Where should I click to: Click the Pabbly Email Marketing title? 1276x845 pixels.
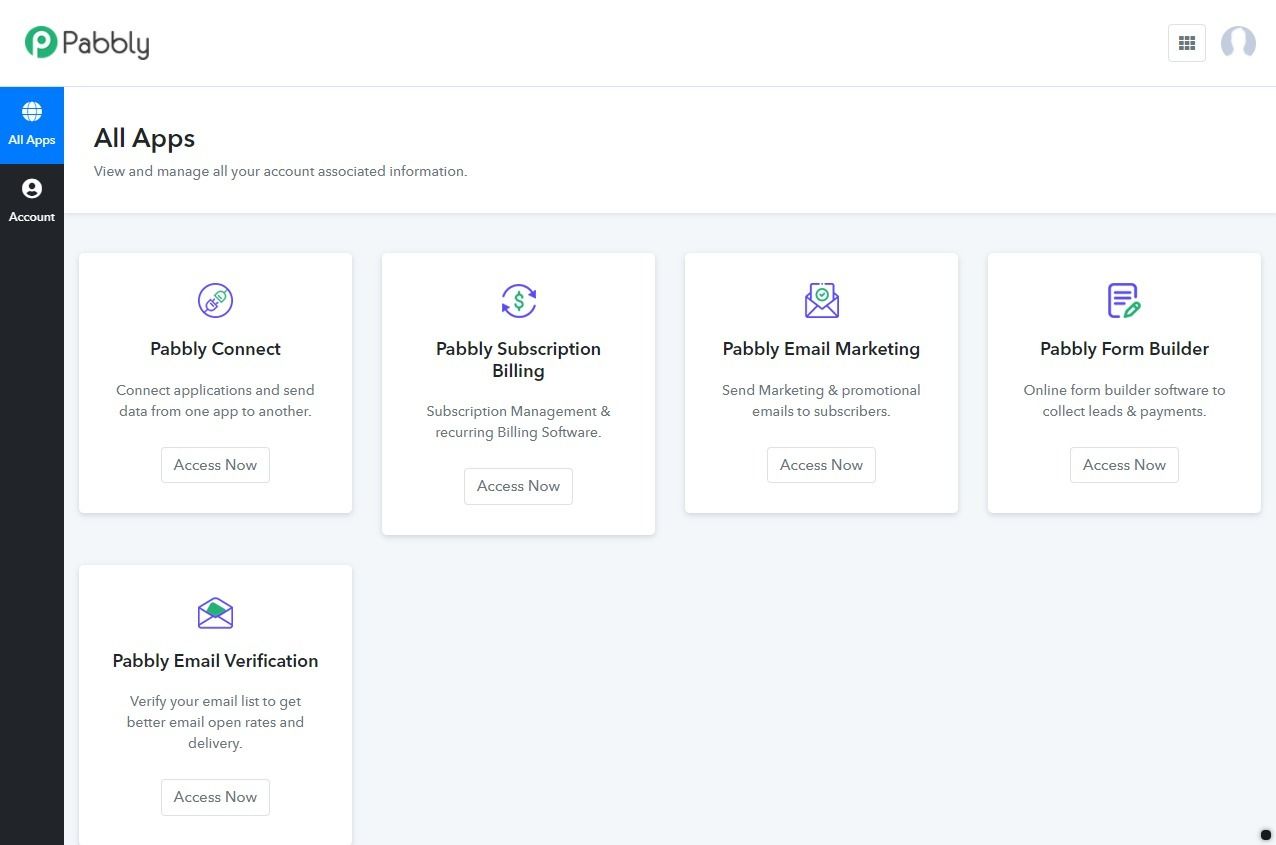[x=821, y=349]
